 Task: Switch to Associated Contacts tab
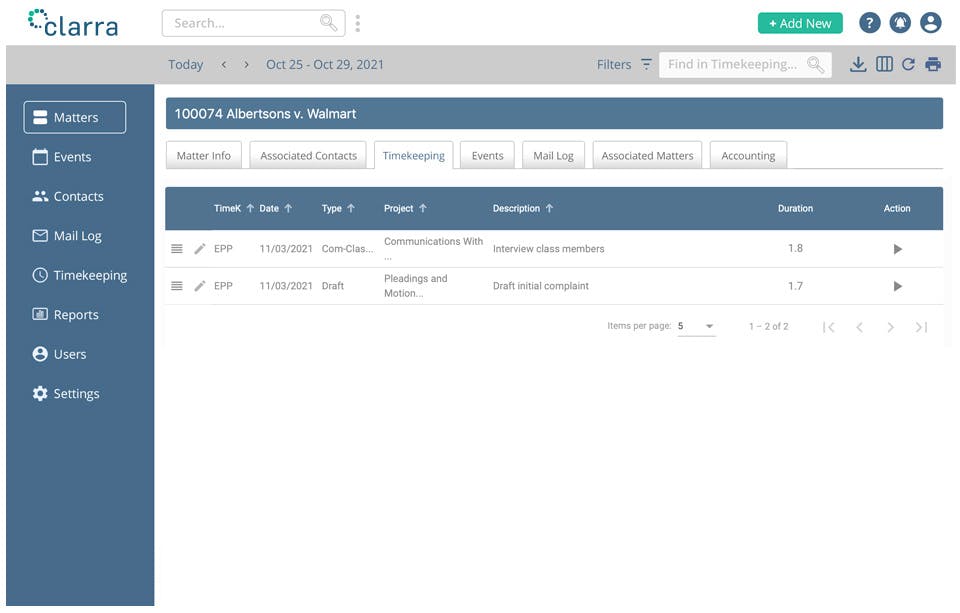pyautogui.click(x=309, y=156)
